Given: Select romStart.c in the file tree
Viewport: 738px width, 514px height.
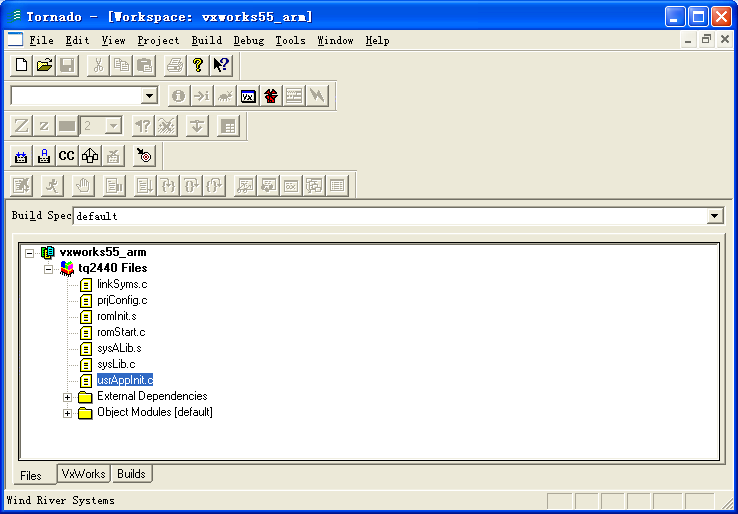Looking at the screenshot, I should click(121, 332).
